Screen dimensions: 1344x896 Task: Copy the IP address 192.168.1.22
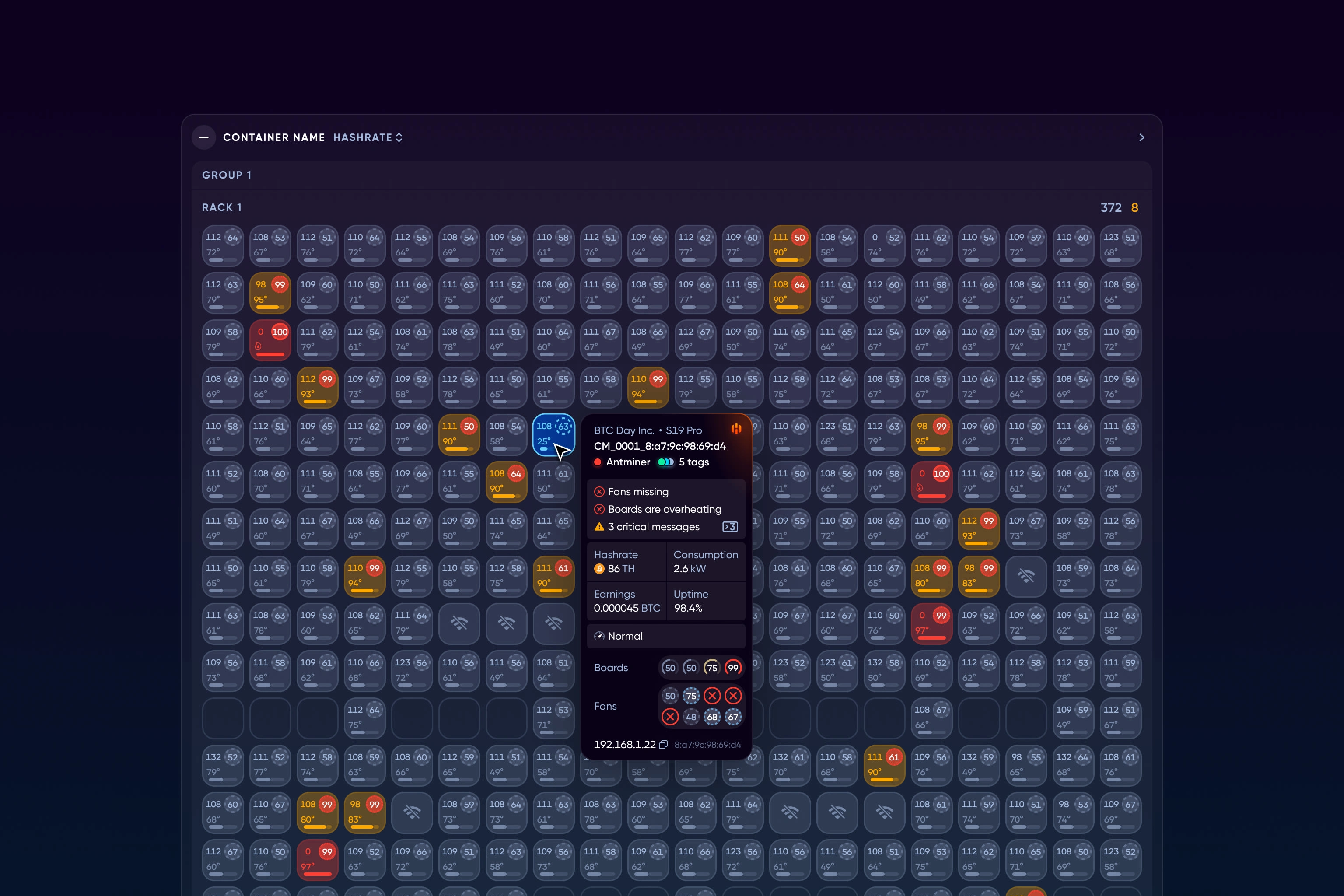coord(663,745)
